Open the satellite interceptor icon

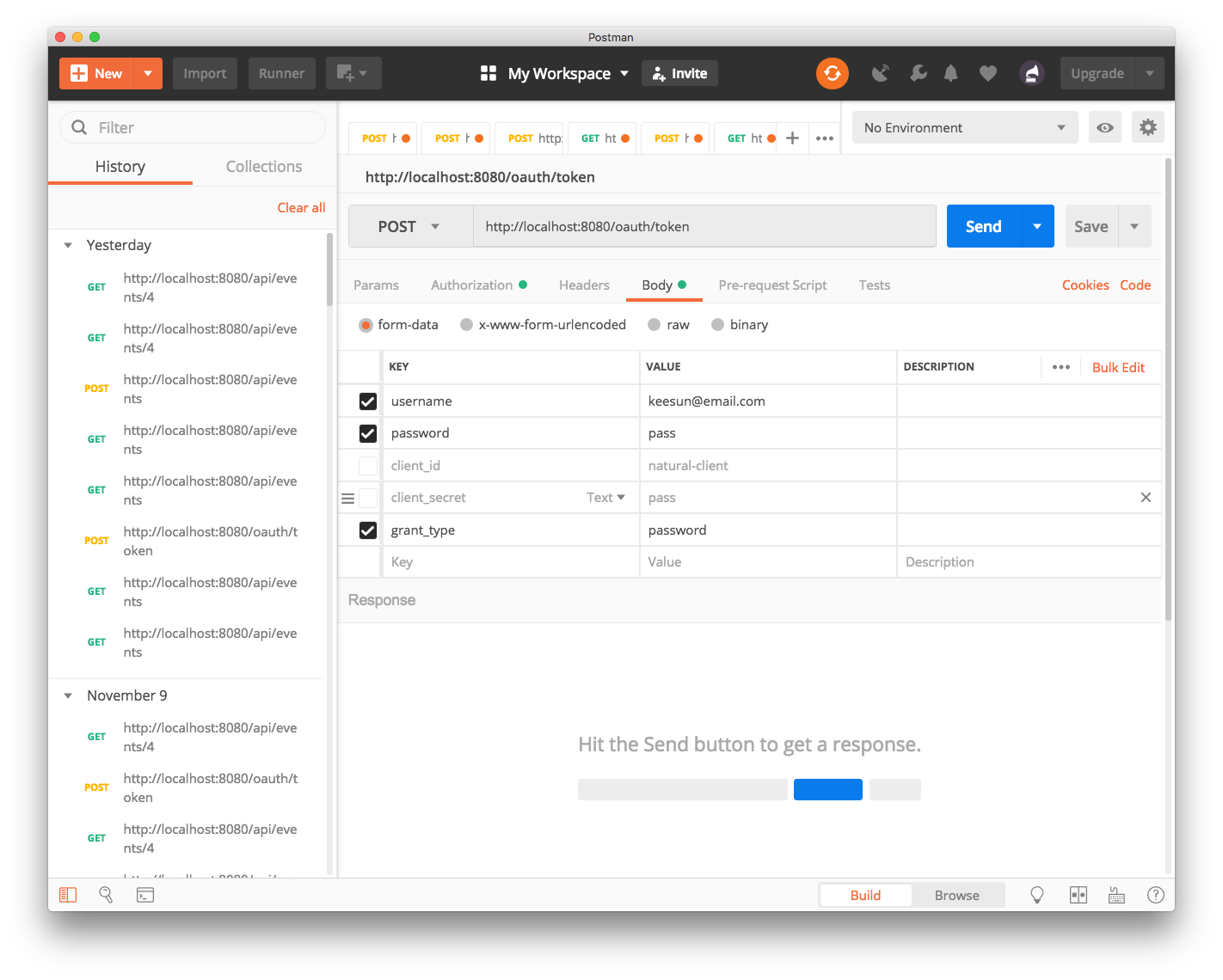tap(881, 74)
